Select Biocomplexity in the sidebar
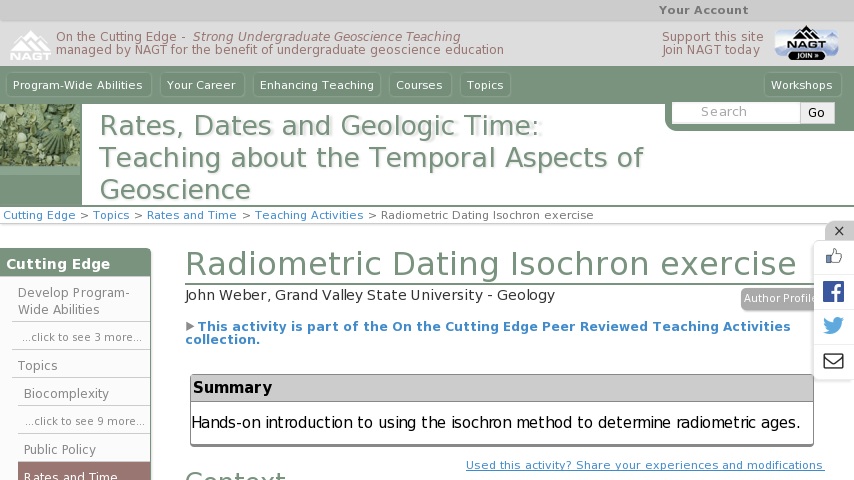854x480 pixels. [66, 393]
